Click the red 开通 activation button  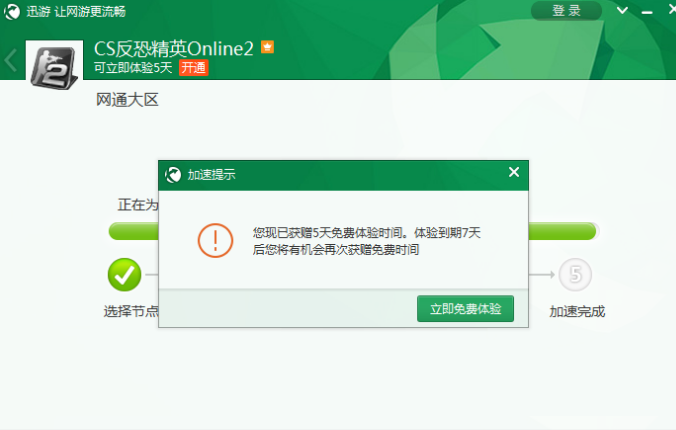(x=194, y=68)
